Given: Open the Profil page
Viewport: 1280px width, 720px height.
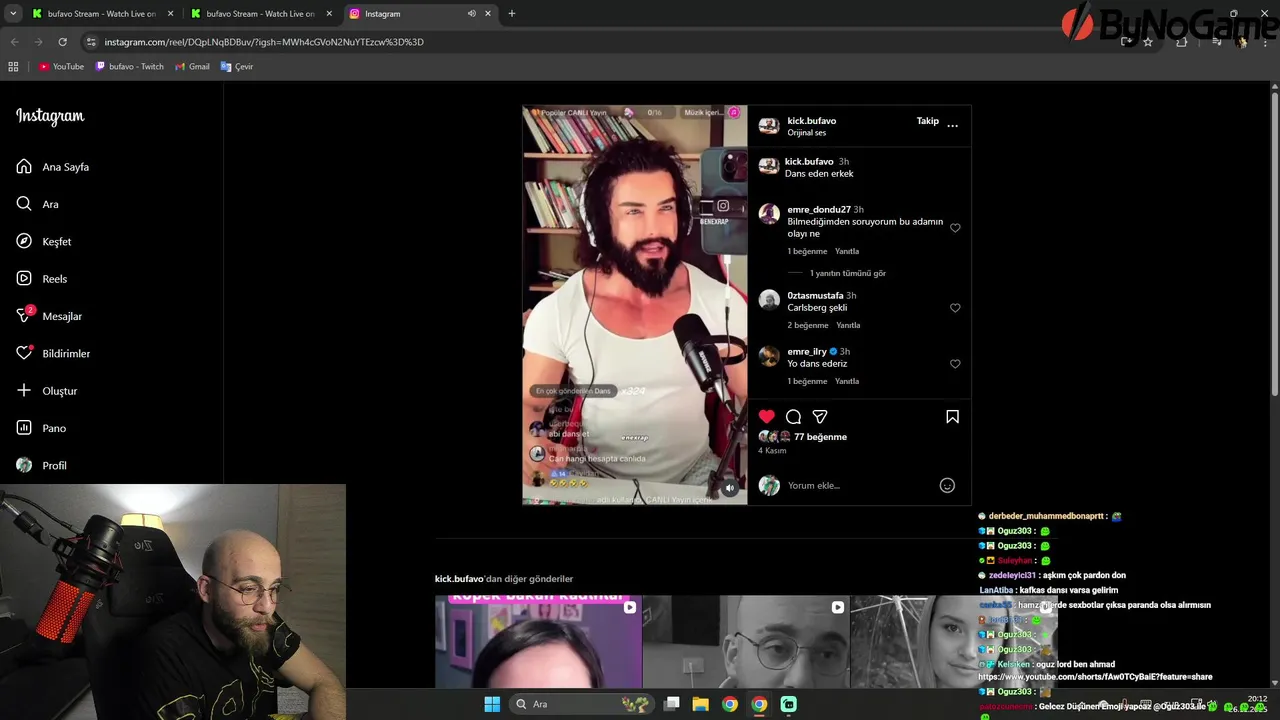Looking at the screenshot, I should (42, 466).
